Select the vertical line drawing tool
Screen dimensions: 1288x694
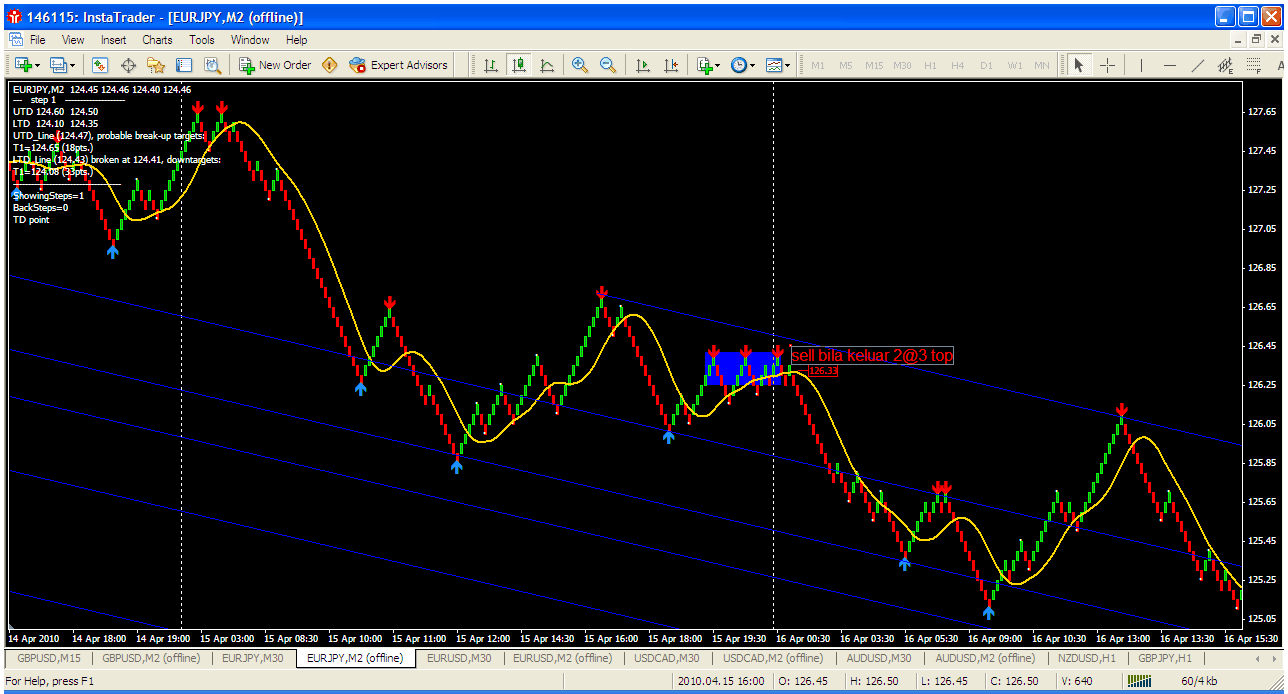click(x=1141, y=65)
